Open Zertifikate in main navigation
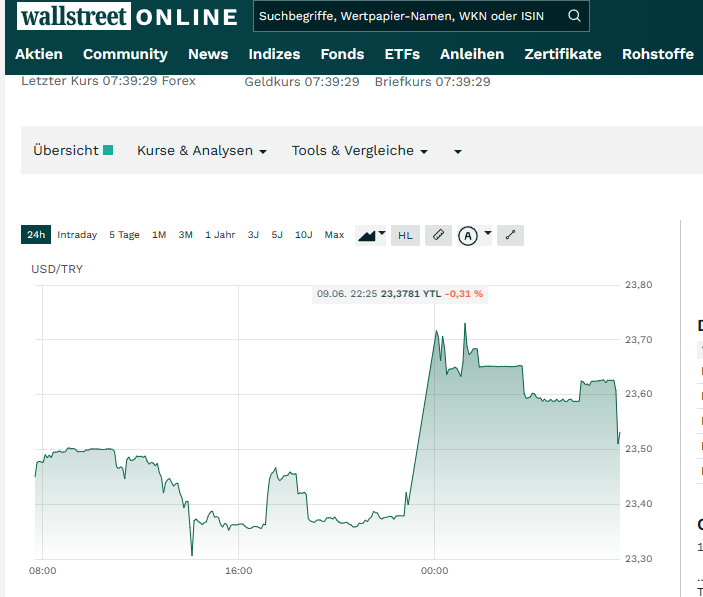The height and width of the screenshot is (597, 703). (563, 54)
